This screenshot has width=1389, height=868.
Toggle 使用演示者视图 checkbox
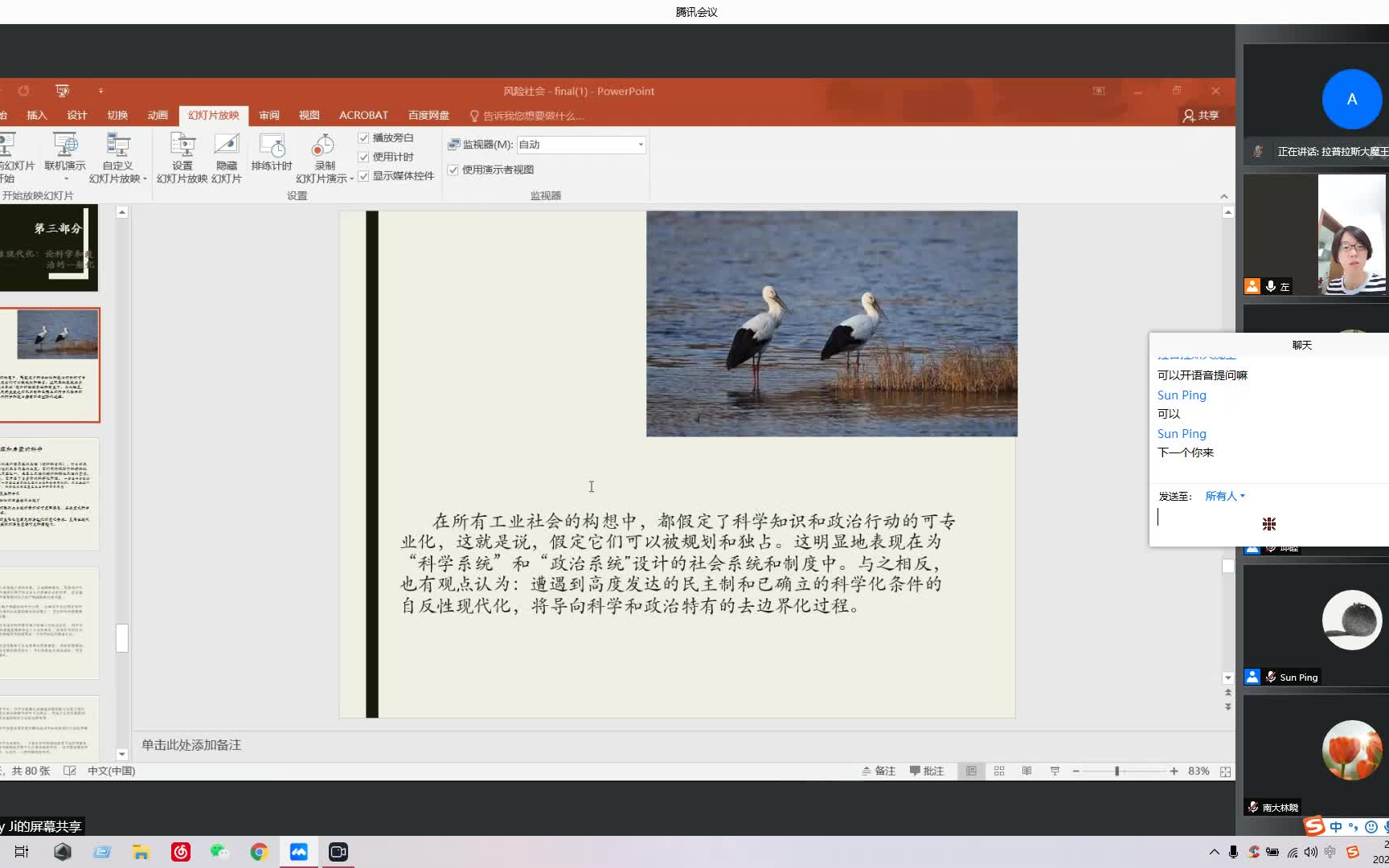point(453,170)
